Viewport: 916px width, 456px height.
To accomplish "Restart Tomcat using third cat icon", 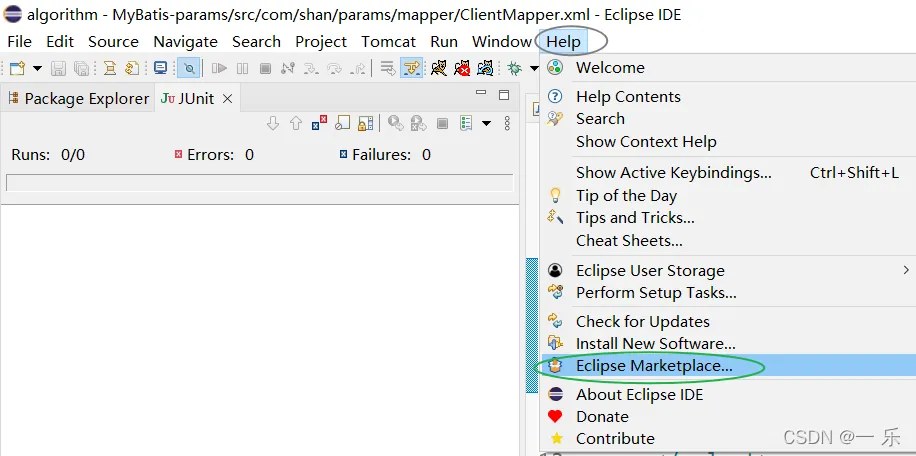I will [485, 68].
